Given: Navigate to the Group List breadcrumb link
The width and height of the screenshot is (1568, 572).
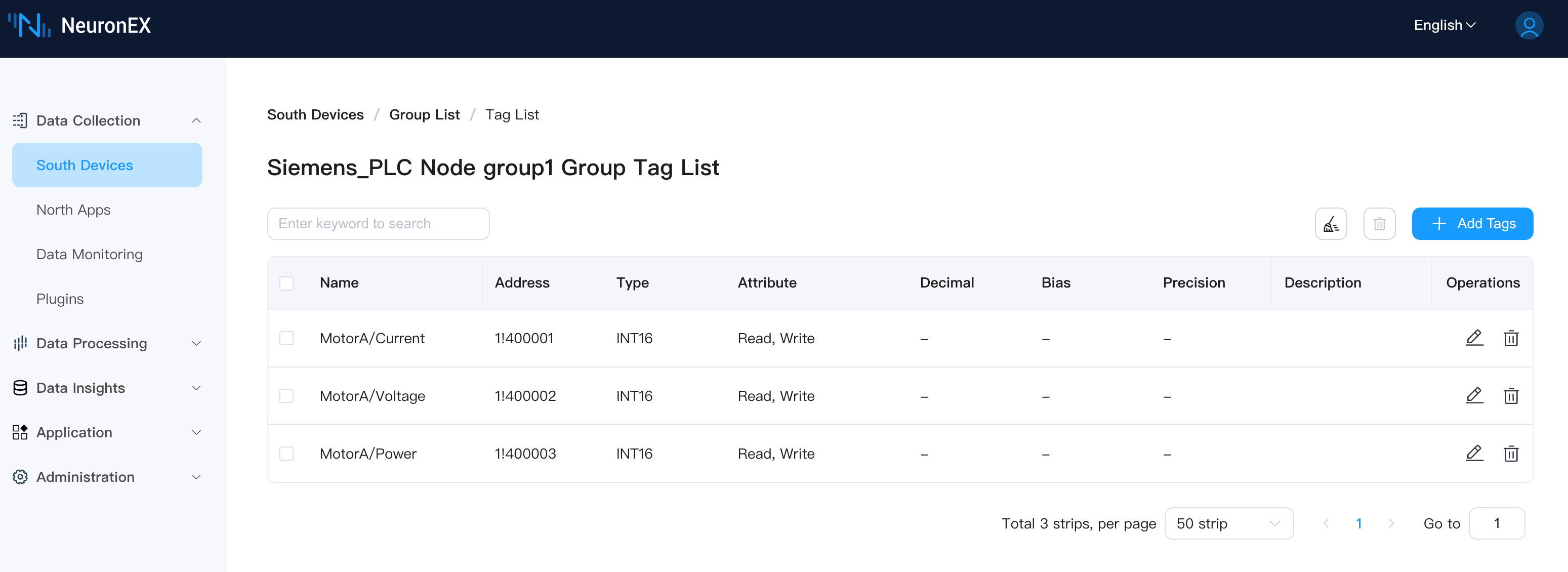Looking at the screenshot, I should tap(424, 114).
